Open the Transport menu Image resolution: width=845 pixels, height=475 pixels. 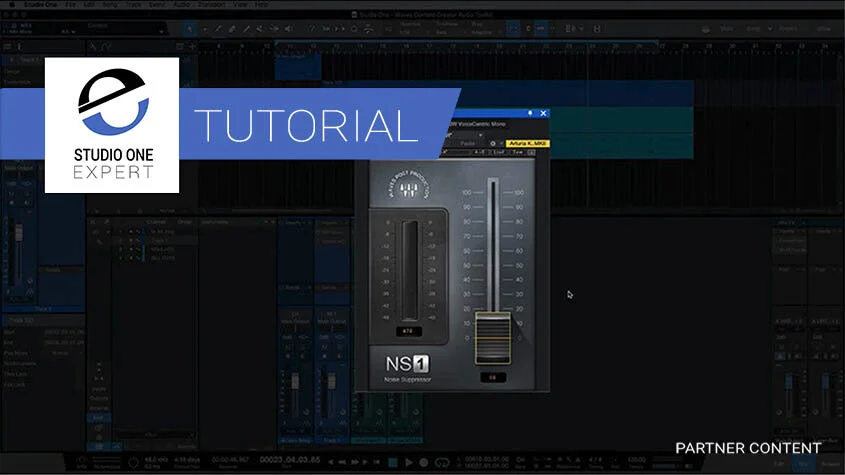211,4
